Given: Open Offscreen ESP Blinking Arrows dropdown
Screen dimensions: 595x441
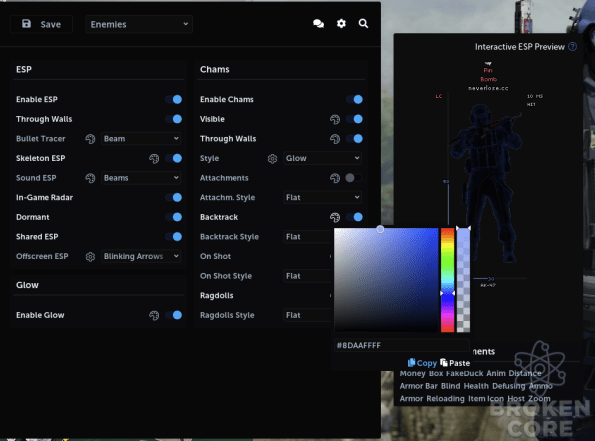Looking at the screenshot, I should [x=141, y=256].
